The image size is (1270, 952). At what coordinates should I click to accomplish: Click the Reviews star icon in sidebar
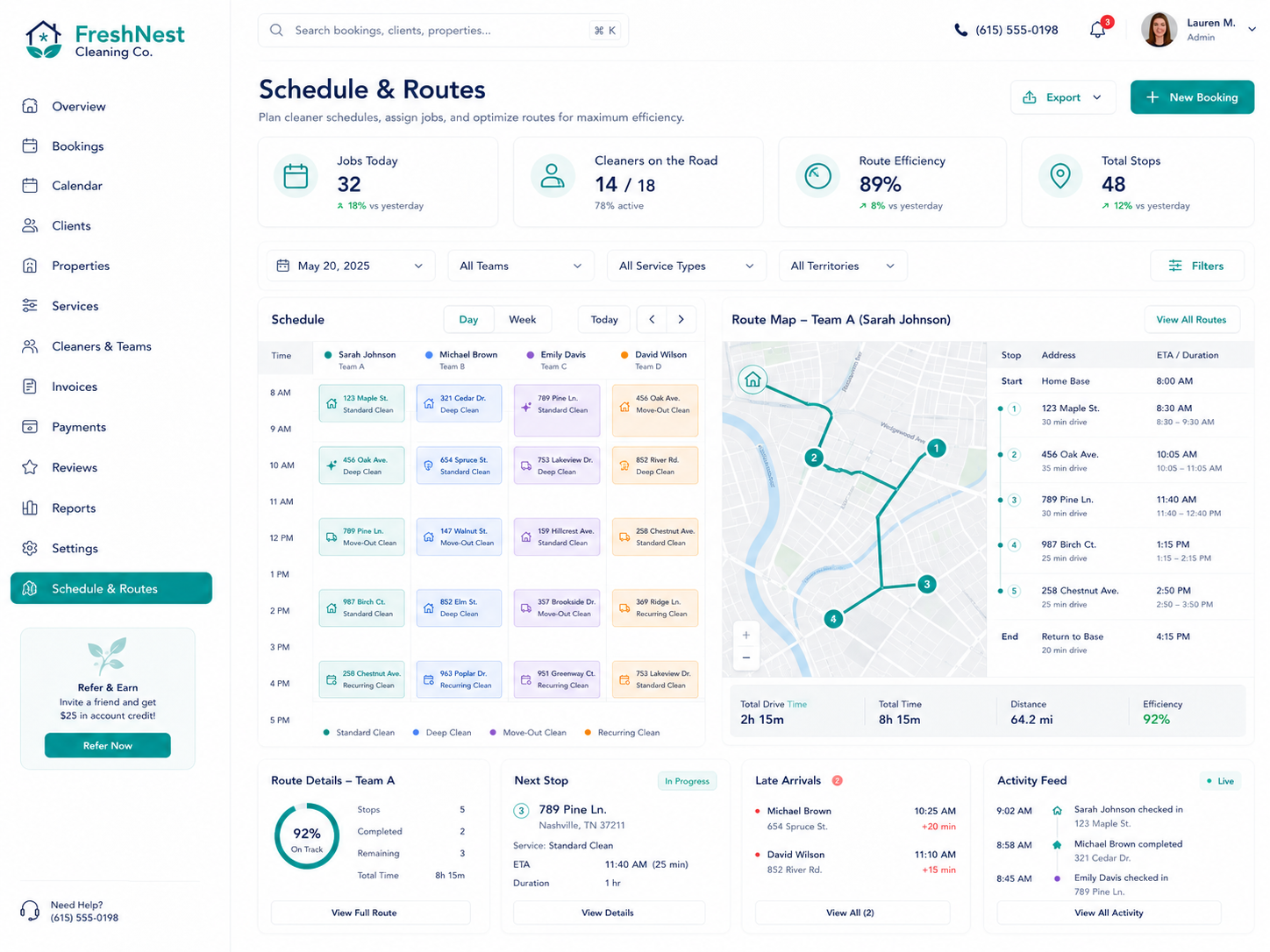coord(30,467)
